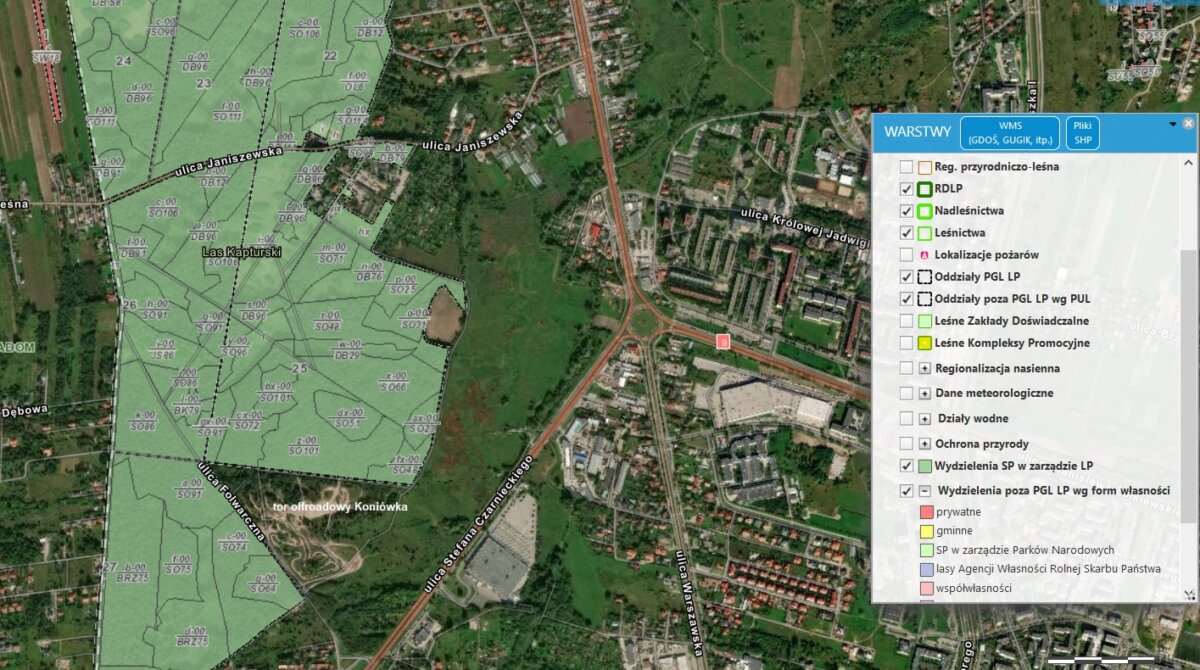Click the layers panel vertical scrollbar
1200x670 pixels.
click(1188, 387)
